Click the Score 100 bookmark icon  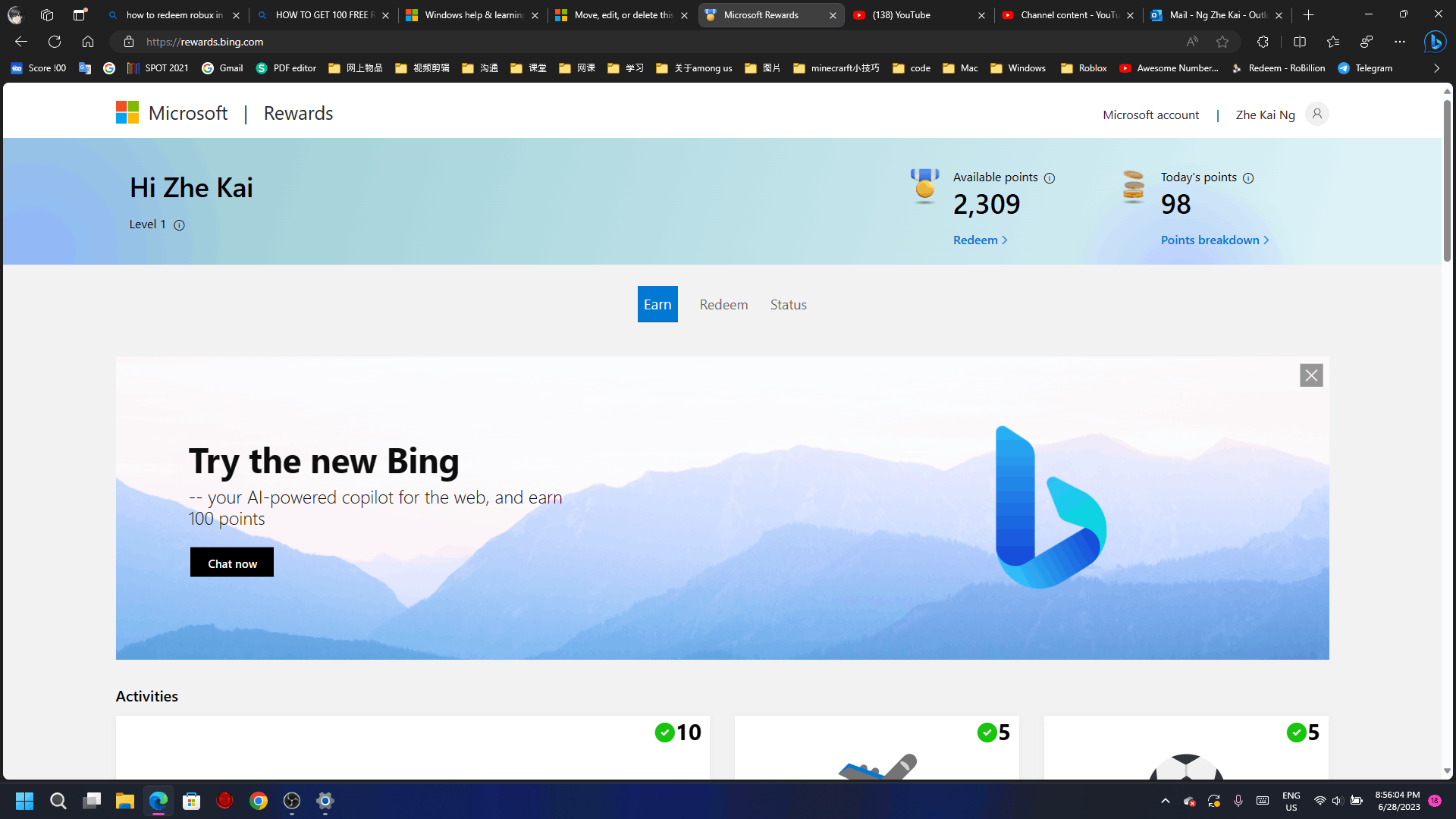point(17,68)
